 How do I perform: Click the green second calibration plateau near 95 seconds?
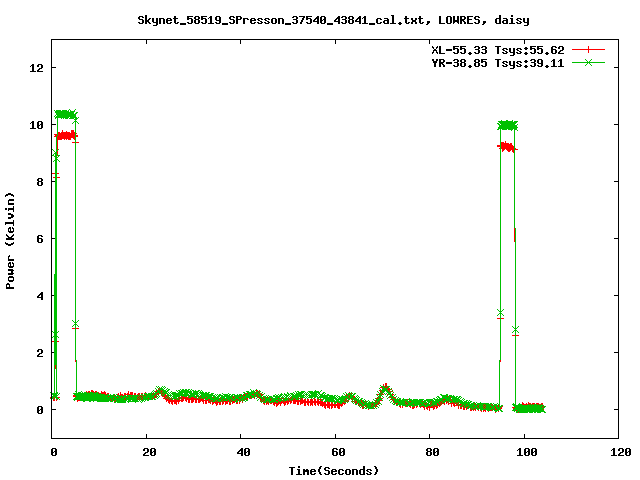pos(508,126)
